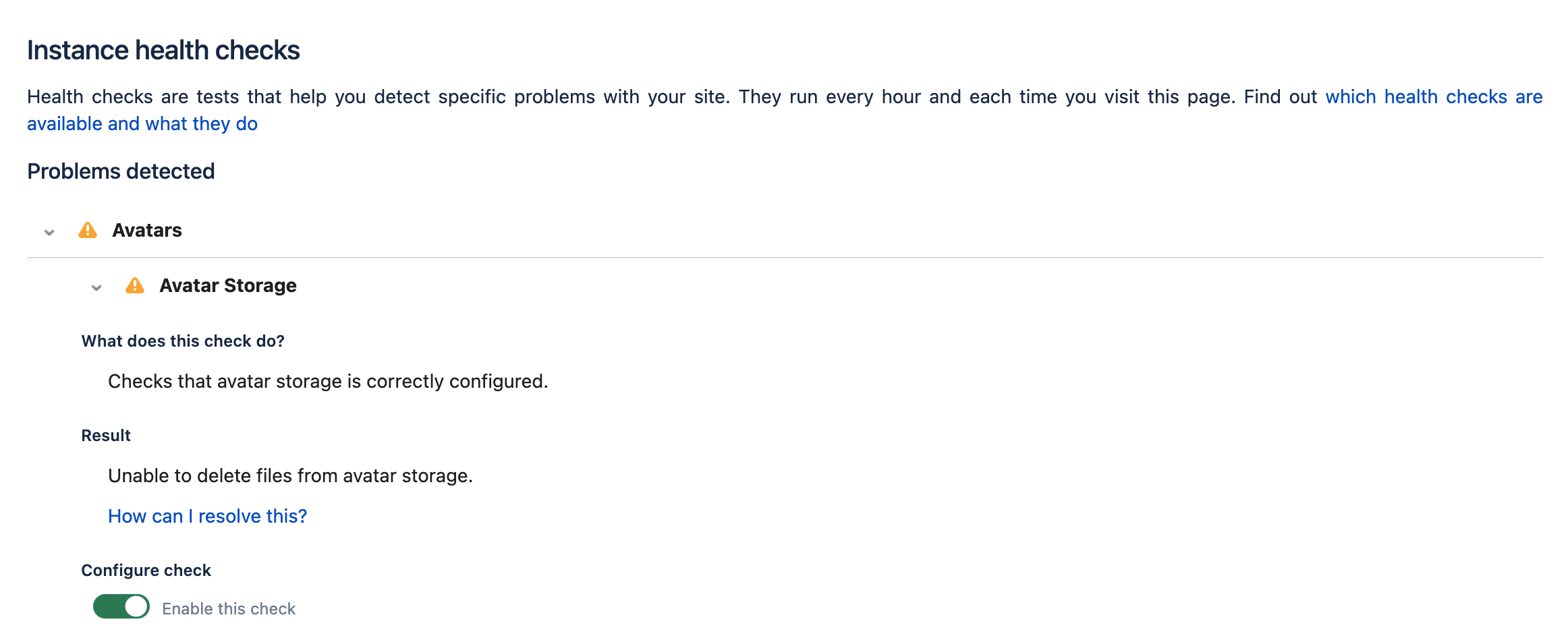
Task: Click the 'available and what they do' link text
Action: tap(142, 124)
